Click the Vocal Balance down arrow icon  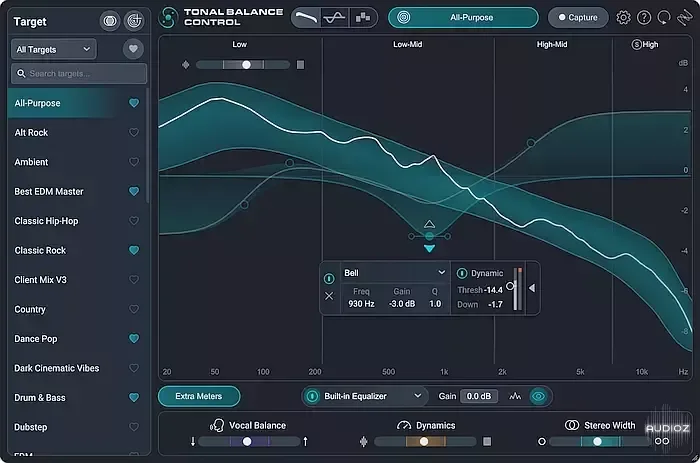point(193,442)
